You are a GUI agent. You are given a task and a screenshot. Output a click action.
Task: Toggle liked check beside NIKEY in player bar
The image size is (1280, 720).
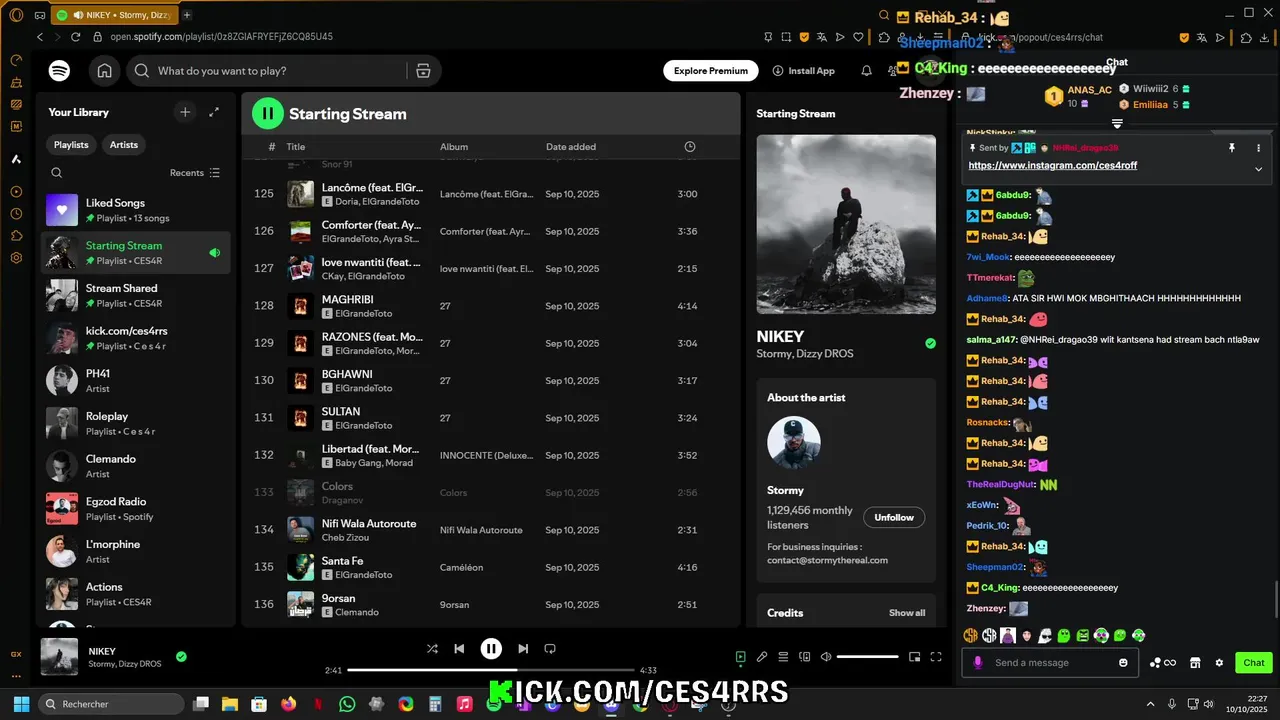click(181, 657)
